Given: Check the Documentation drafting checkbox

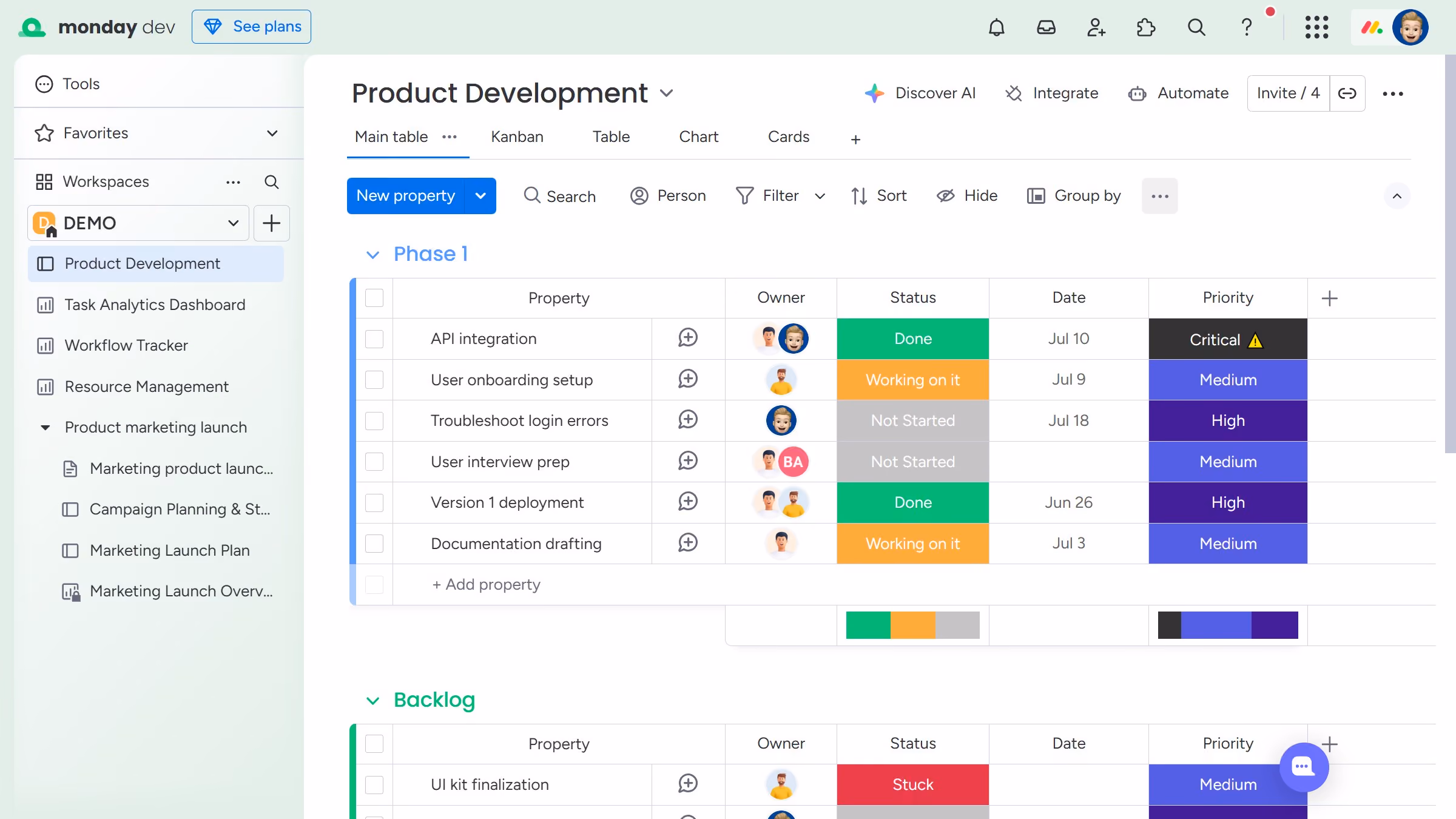Looking at the screenshot, I should [374, 544].
